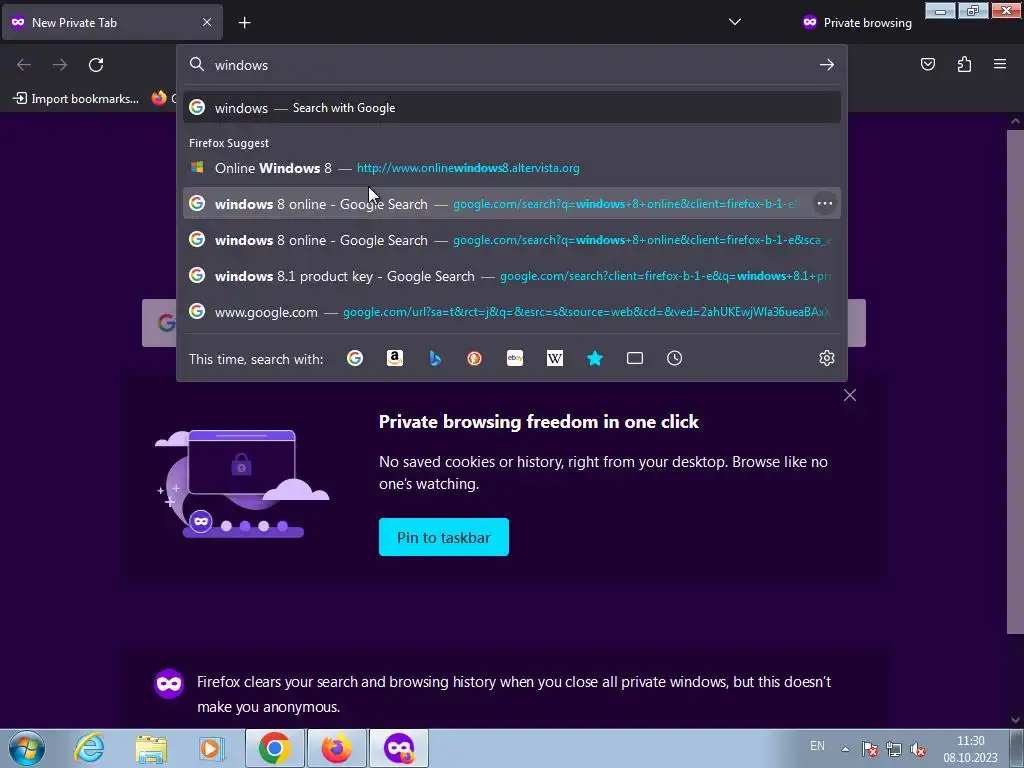Open the three-dot menu of highlighted suggestion
This screenshot has width=1024, height=768.
click(x=825, y=204)
